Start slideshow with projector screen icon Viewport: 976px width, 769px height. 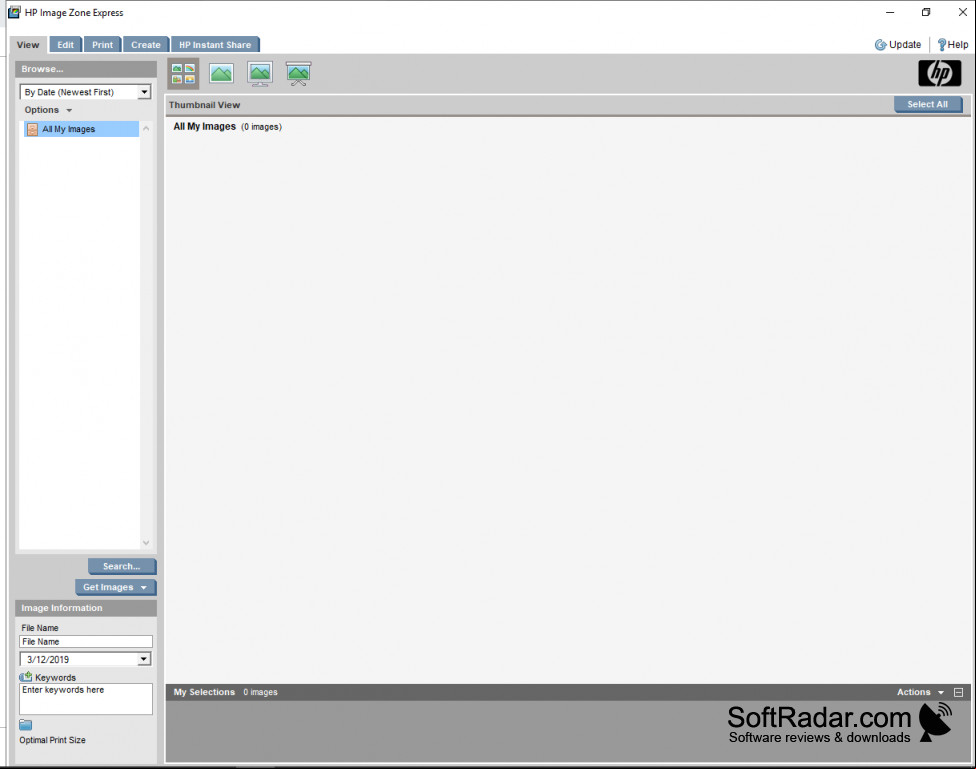[298, 73]
